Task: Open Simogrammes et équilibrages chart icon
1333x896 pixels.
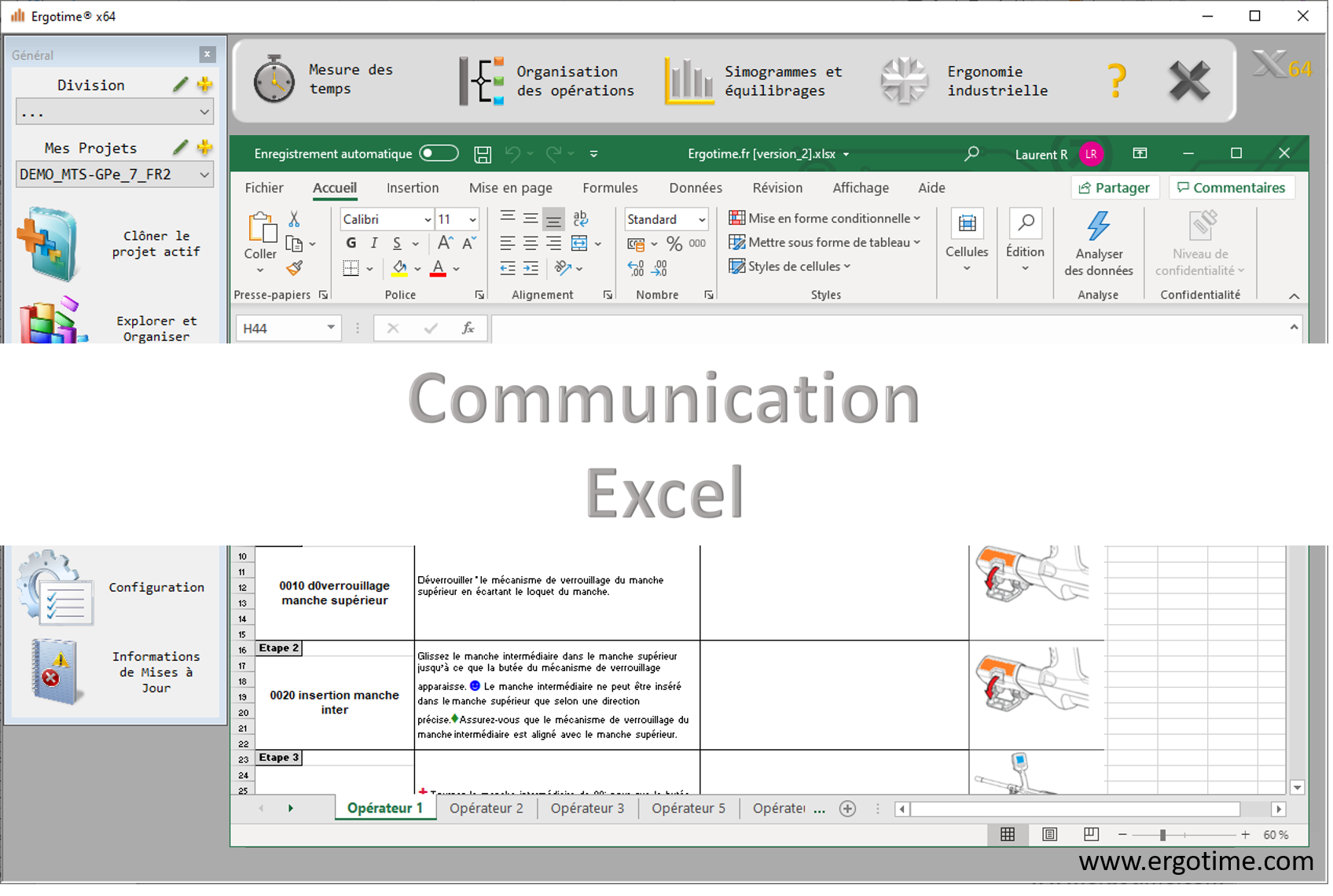Action: click(x=689, y=80)
